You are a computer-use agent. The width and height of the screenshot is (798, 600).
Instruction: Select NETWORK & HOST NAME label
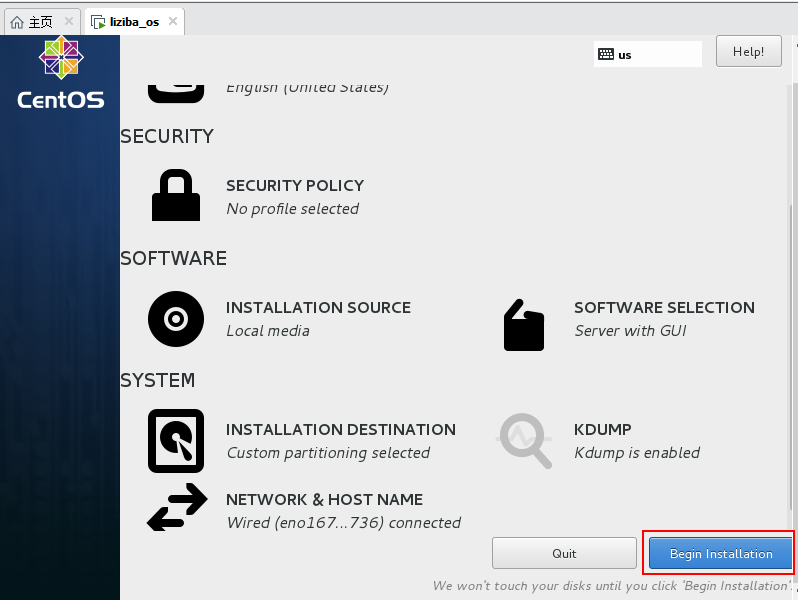[324, 499]
